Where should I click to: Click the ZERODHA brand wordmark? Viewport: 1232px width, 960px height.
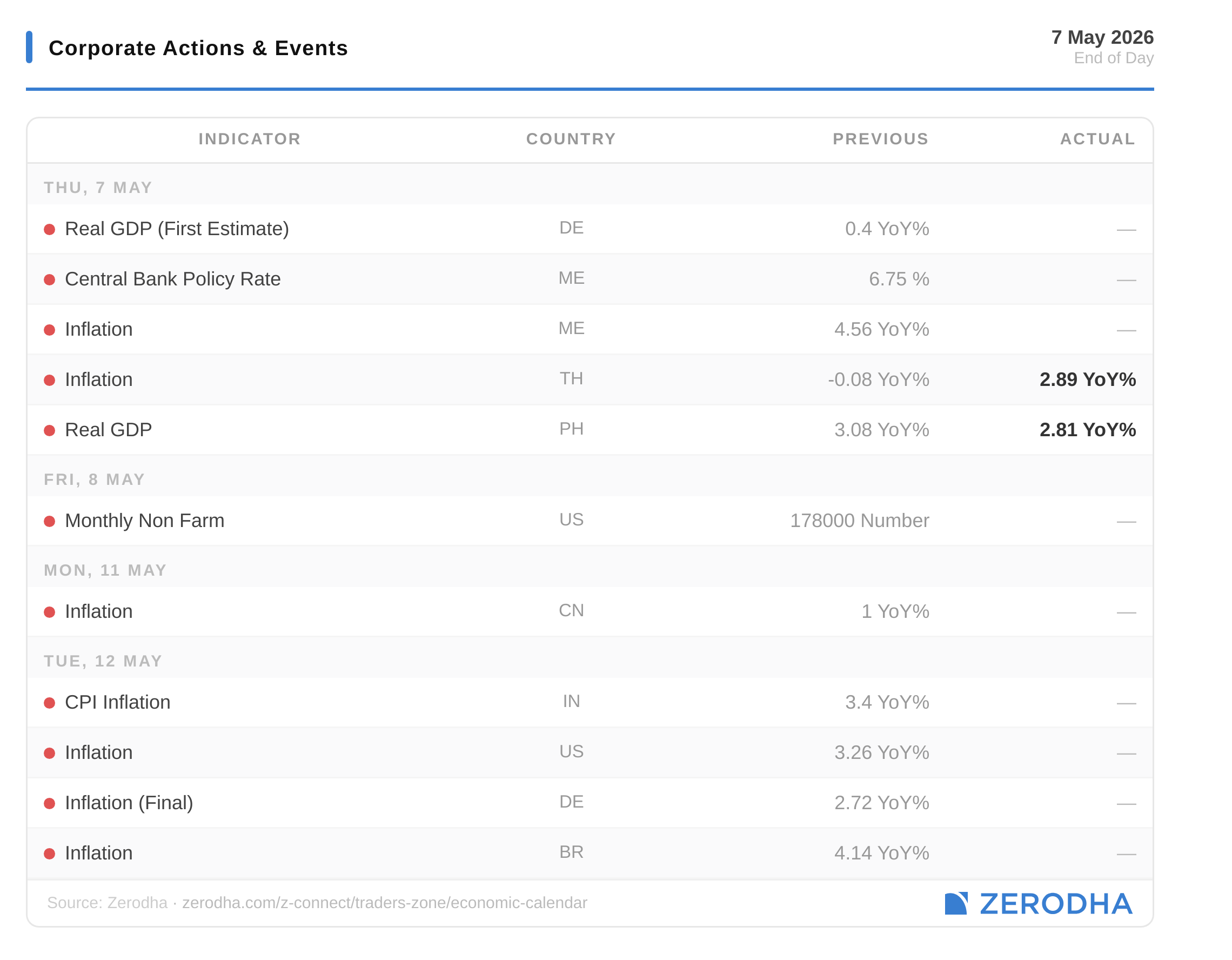[1056, 904]
